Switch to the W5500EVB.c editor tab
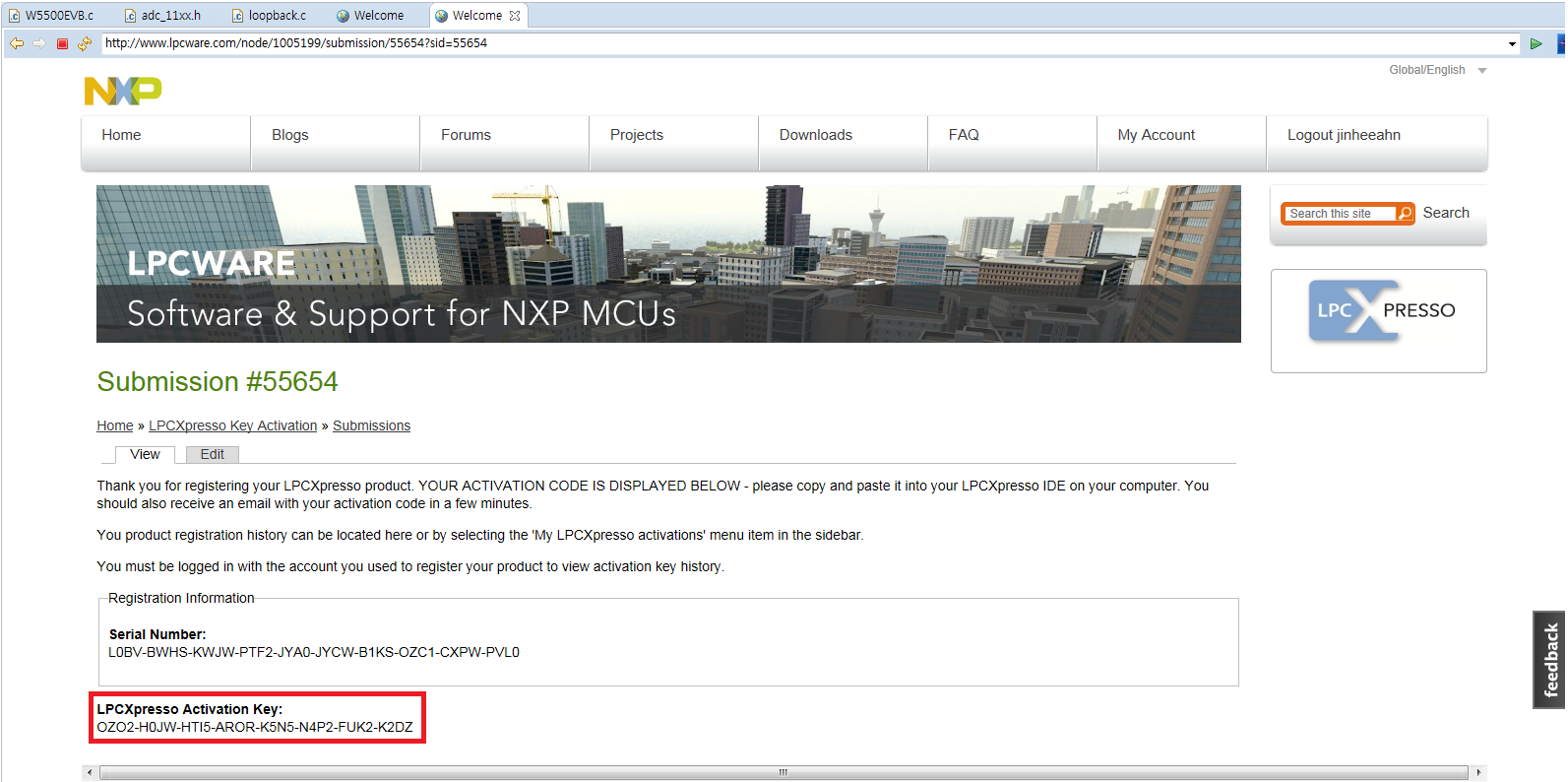1568x782 pixels. (51, 16)
